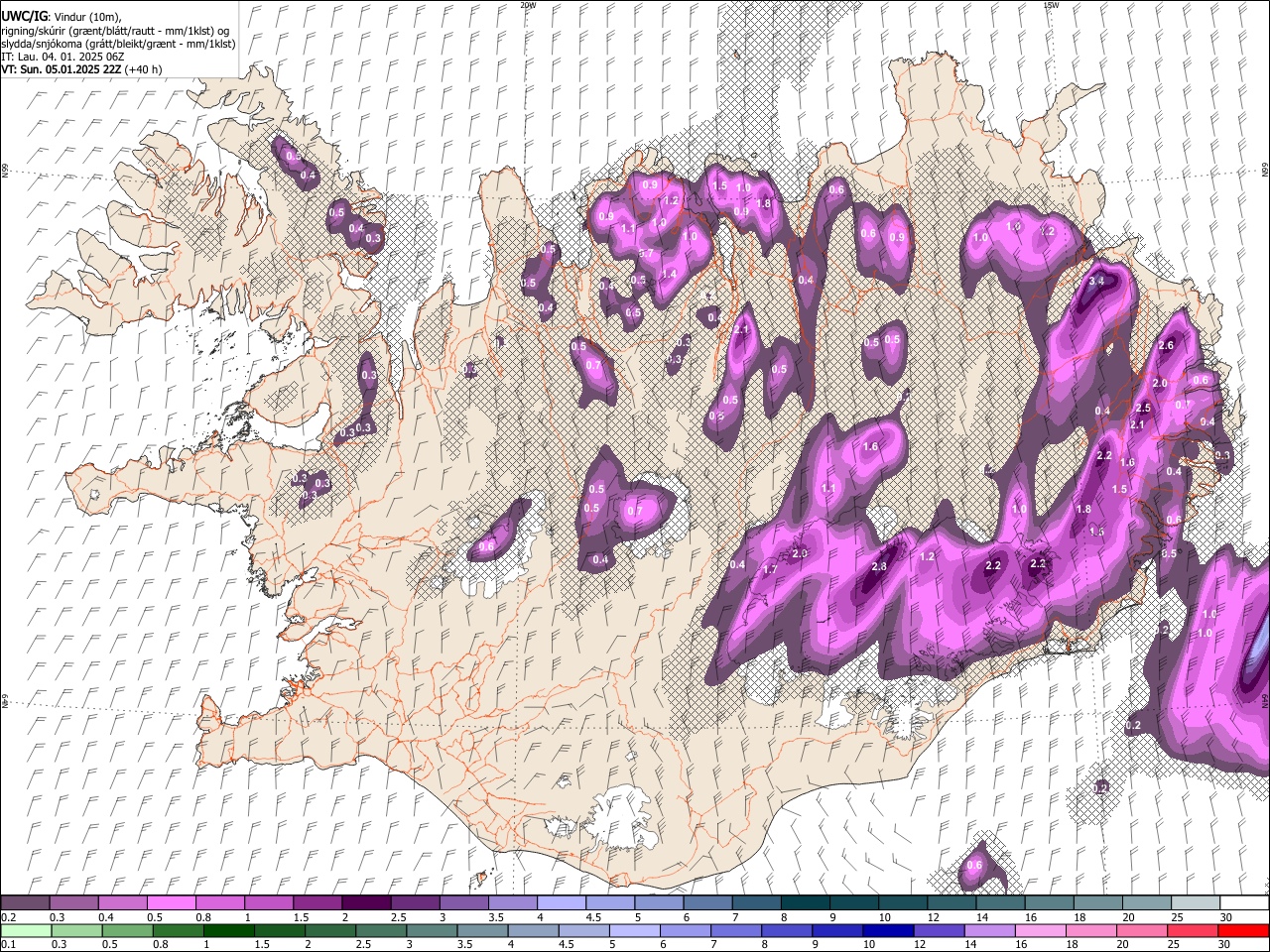Click the 2.6 precipitation value
The width and height of the screenshot is (1270, 952).
(x=1166, y=346)
